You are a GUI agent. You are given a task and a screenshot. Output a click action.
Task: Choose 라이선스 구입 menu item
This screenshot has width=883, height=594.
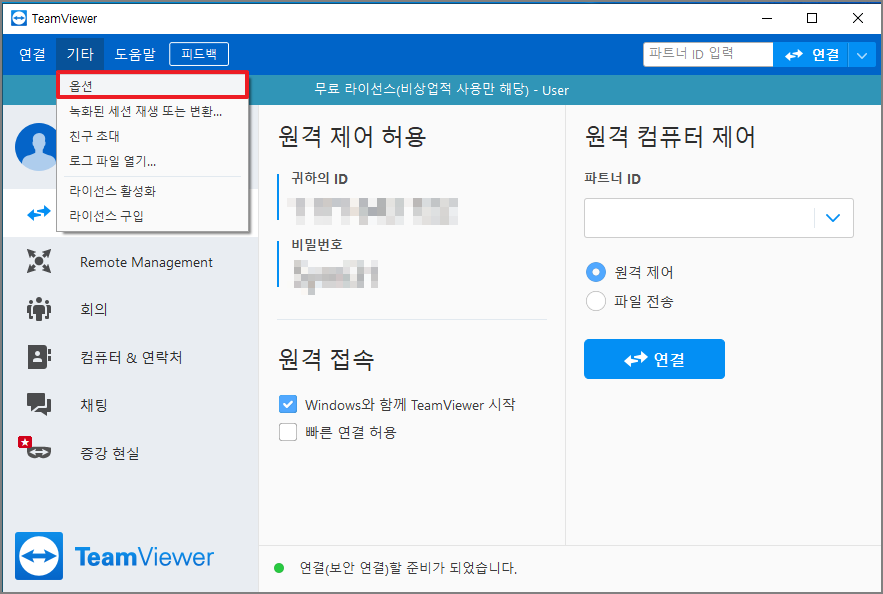click(x=106, y=216)
